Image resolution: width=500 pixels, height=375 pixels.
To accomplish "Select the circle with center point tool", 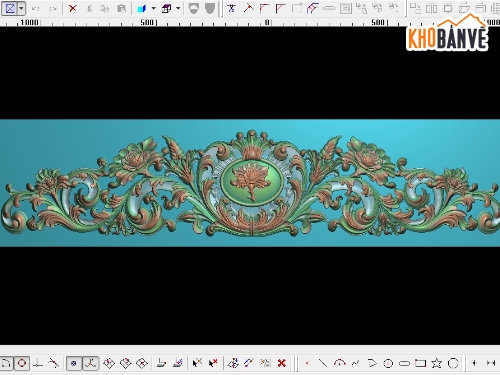I will point(388,363).
